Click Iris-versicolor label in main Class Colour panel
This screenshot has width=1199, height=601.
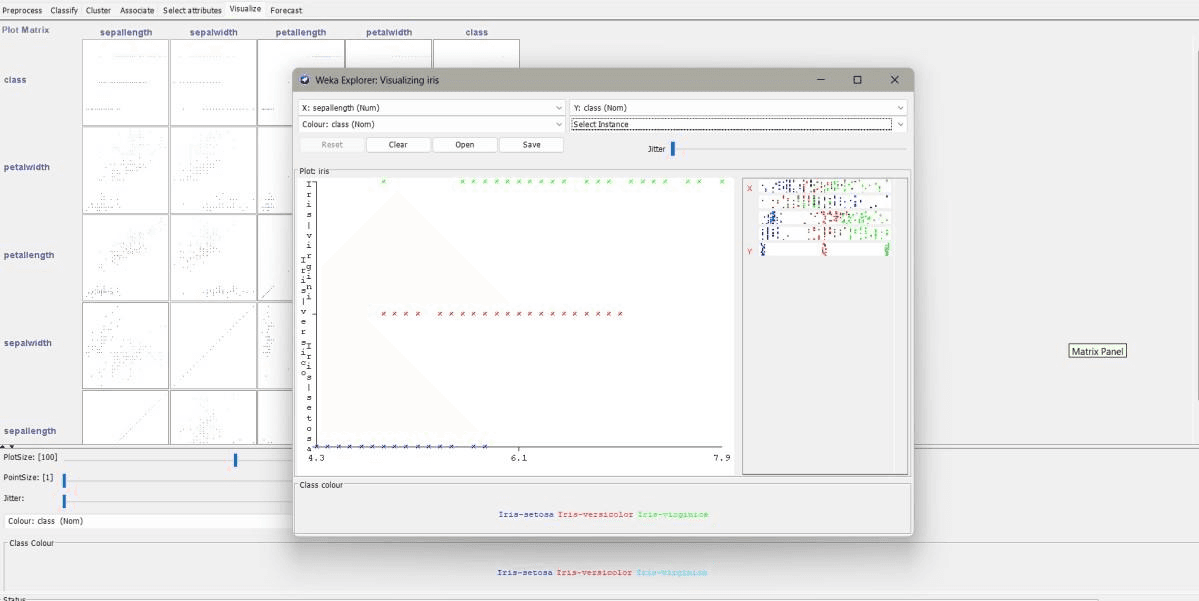click(x=594, y=573)
